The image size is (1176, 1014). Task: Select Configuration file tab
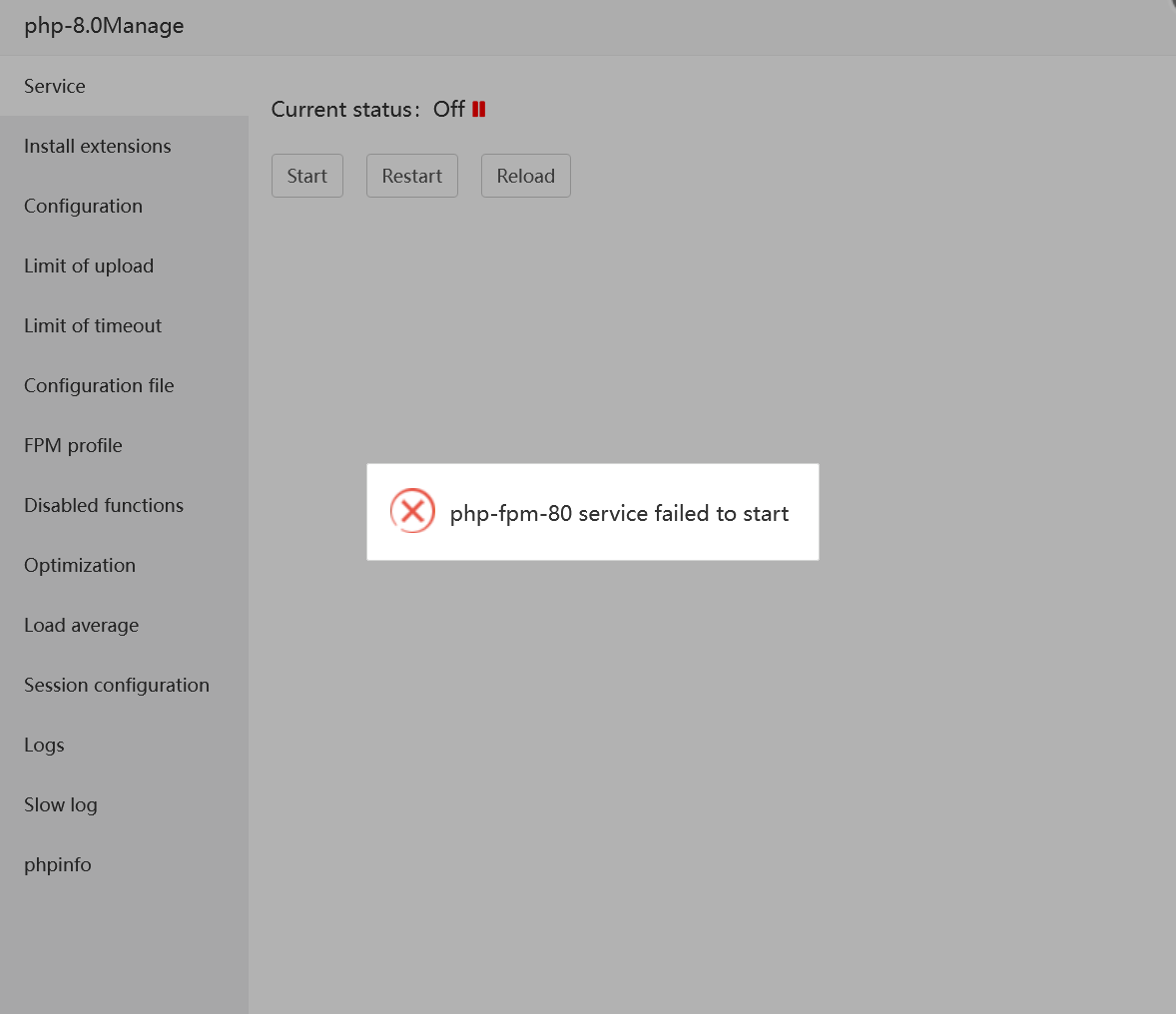pyautogui.click(x=124, y=385)
